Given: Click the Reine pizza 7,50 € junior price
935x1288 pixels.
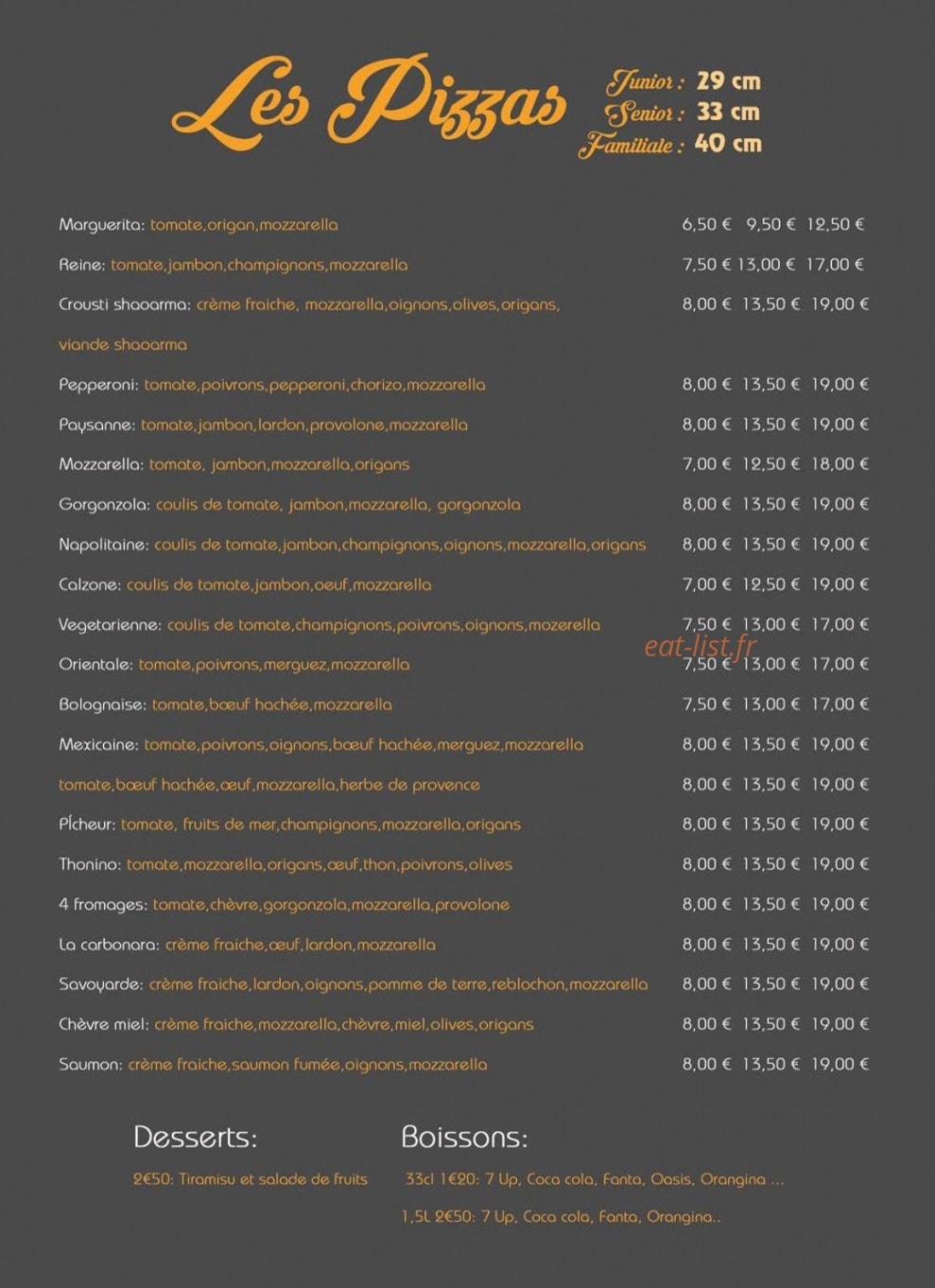Looking at the screenshot, I should click(x=707, y=265).
